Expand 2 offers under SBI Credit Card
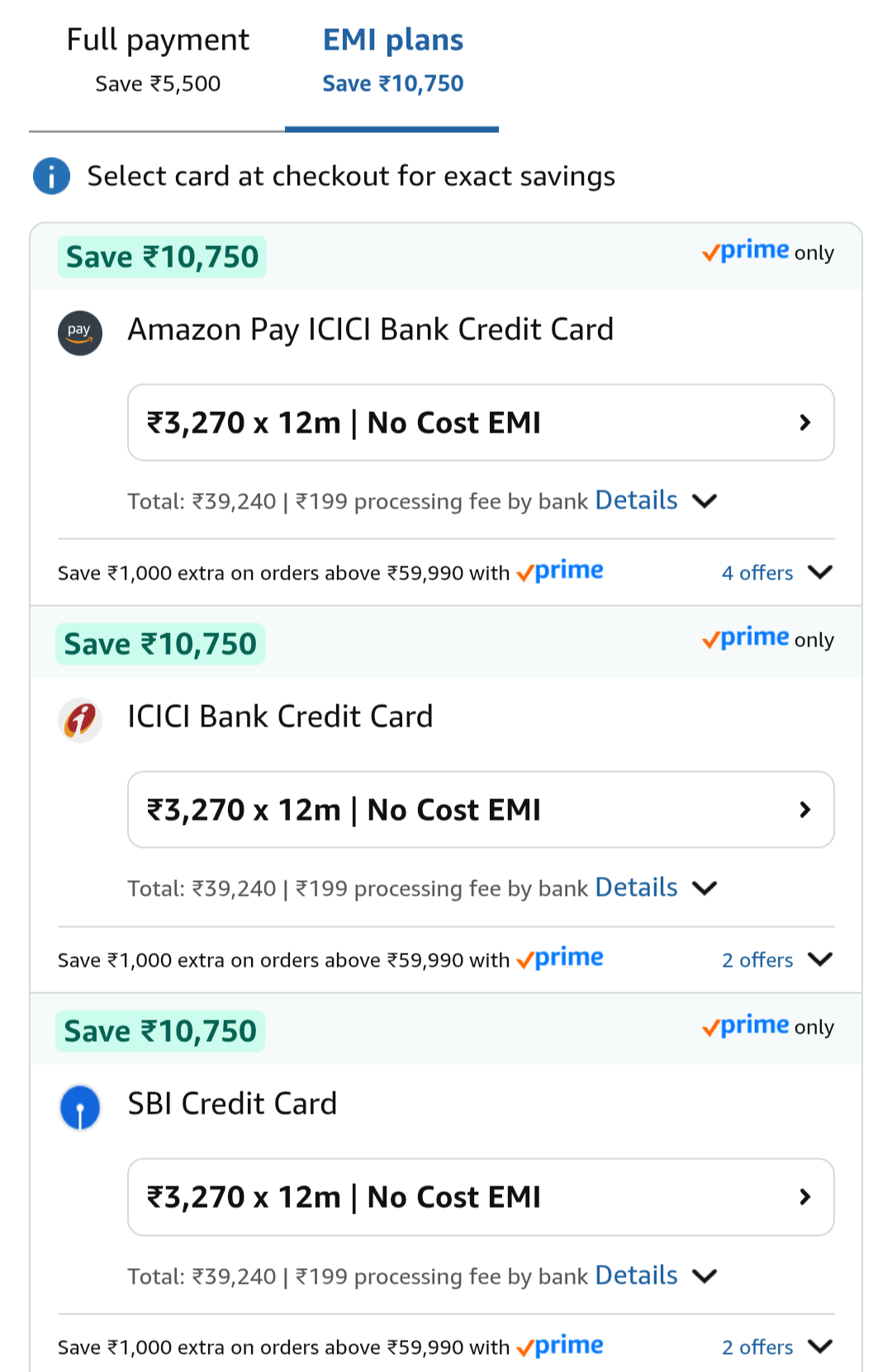892x1372 pixels. [776, 1346]
